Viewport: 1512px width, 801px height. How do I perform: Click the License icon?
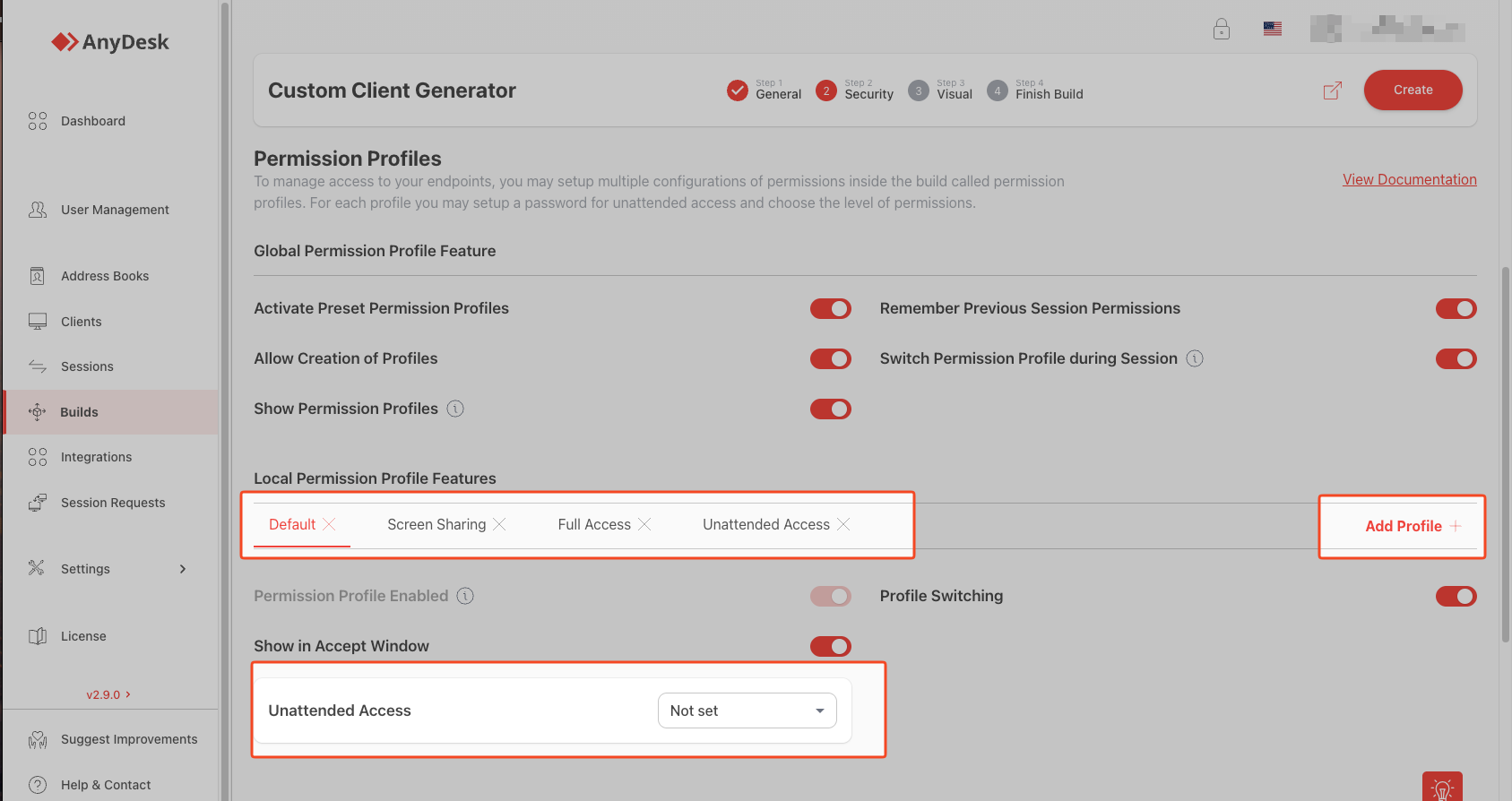pos(38,636)
